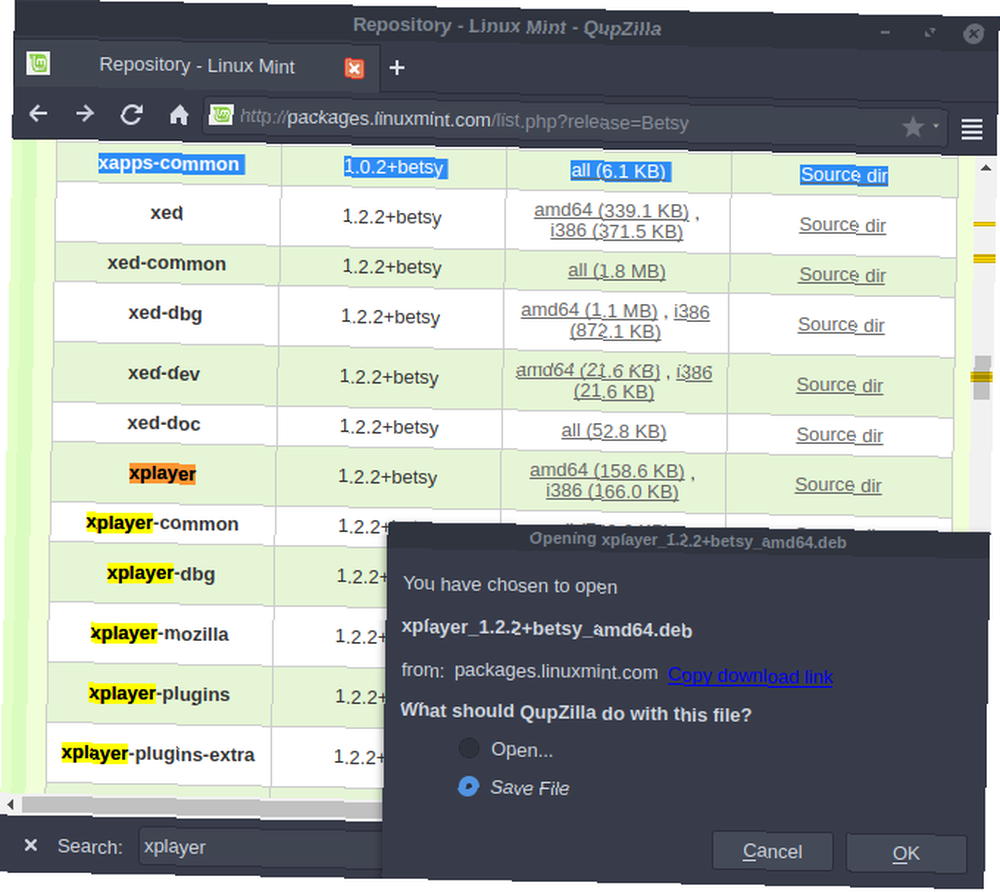1000x892 pixels.
Task: Click Copy download link
Action: [x=750, y=676]
